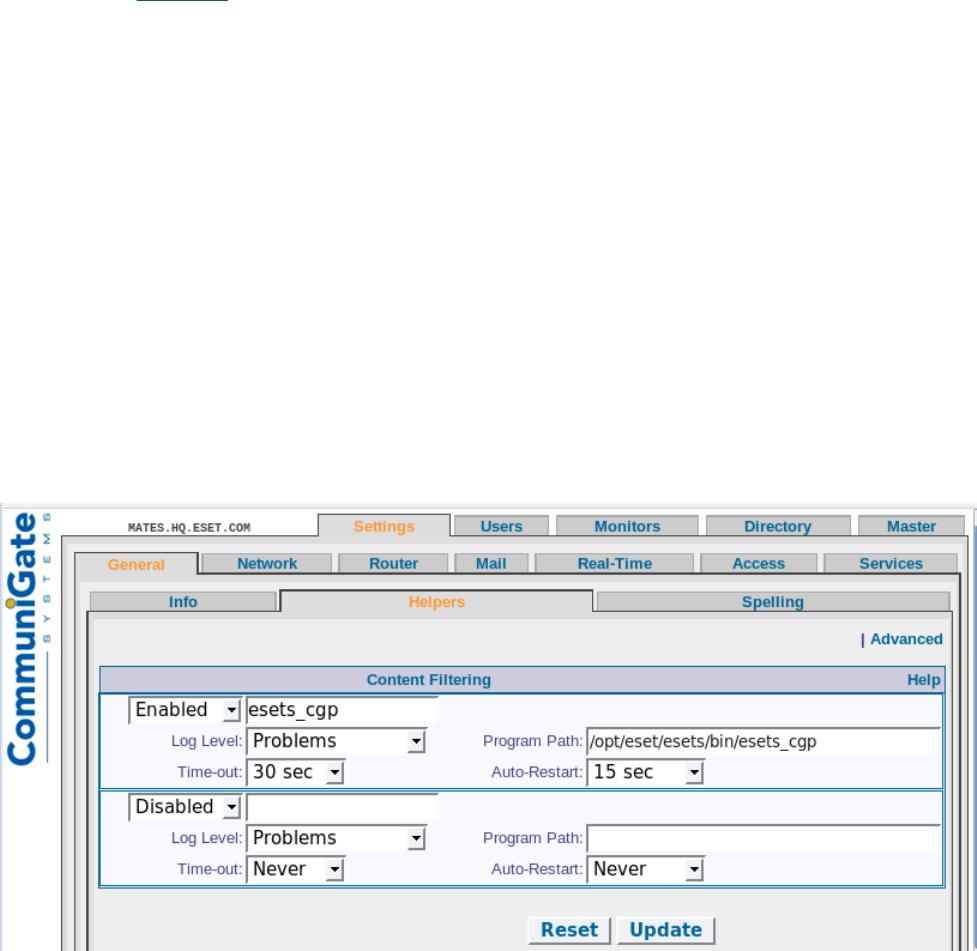This screenshot has width=977, height=951.
Task: Expand the 30 sec Time-out dropdown
Action: point(295,772)
